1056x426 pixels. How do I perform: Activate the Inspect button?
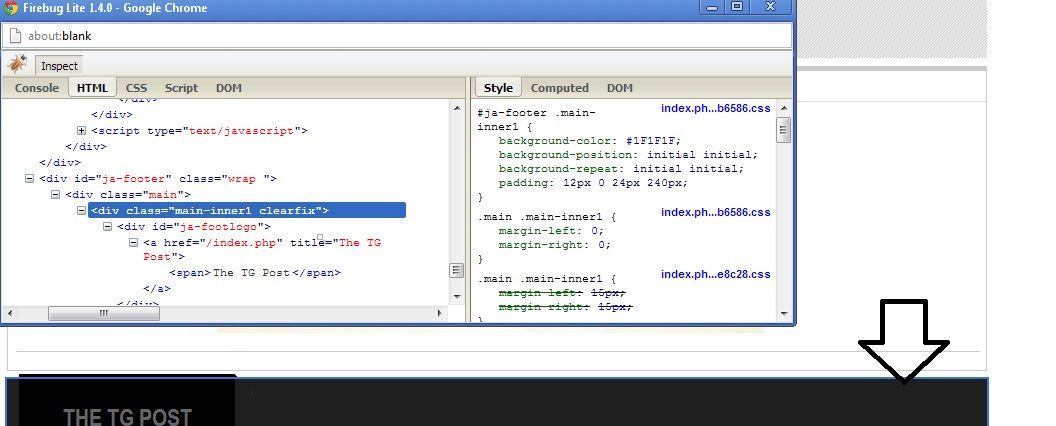(x=59, y=65)
